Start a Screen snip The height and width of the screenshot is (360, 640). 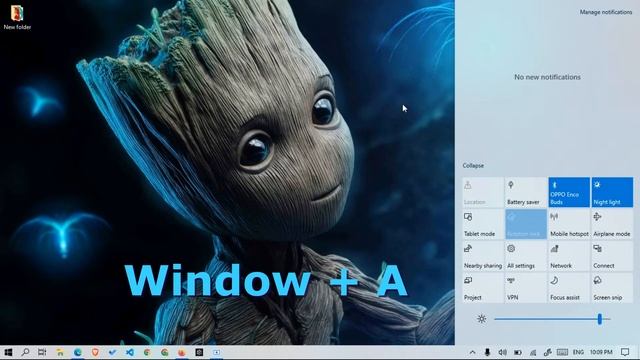[612, 288]
